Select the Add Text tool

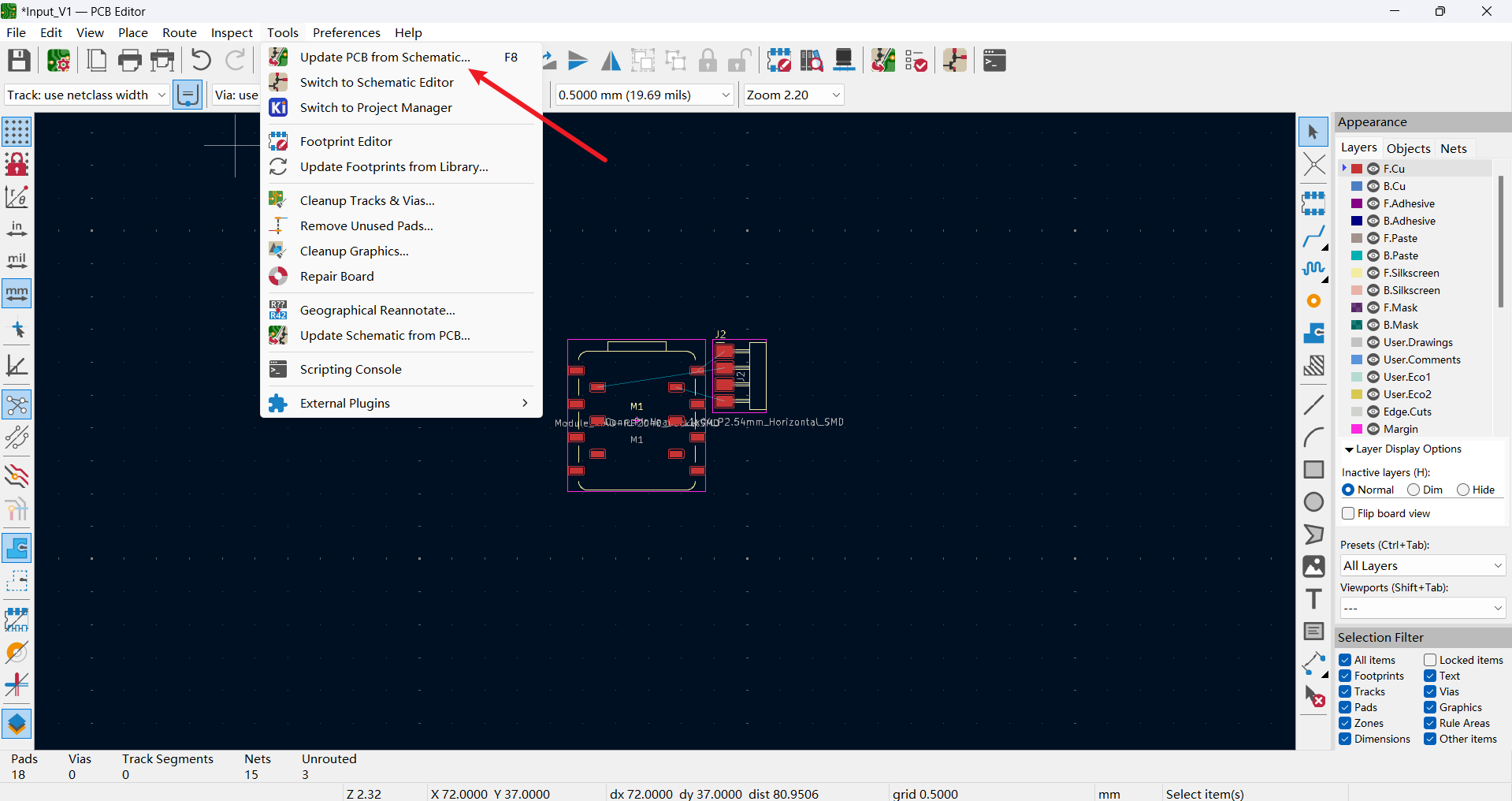[x=1313, y=599]
